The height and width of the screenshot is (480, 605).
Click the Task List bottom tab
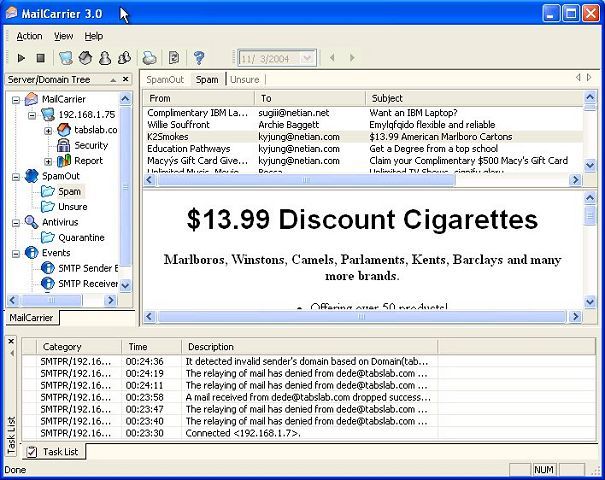(54, 451)
